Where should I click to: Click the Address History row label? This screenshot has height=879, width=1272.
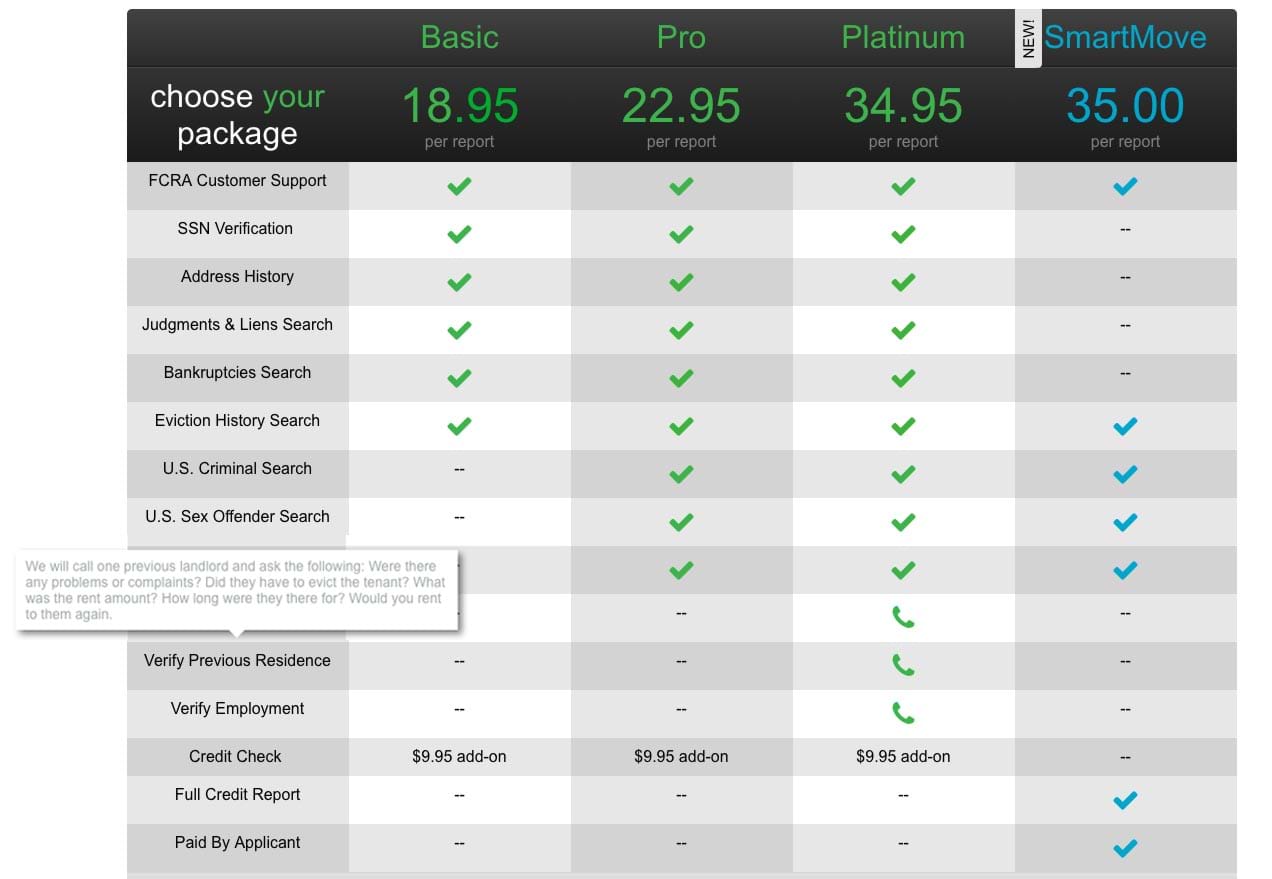point(237,276)
